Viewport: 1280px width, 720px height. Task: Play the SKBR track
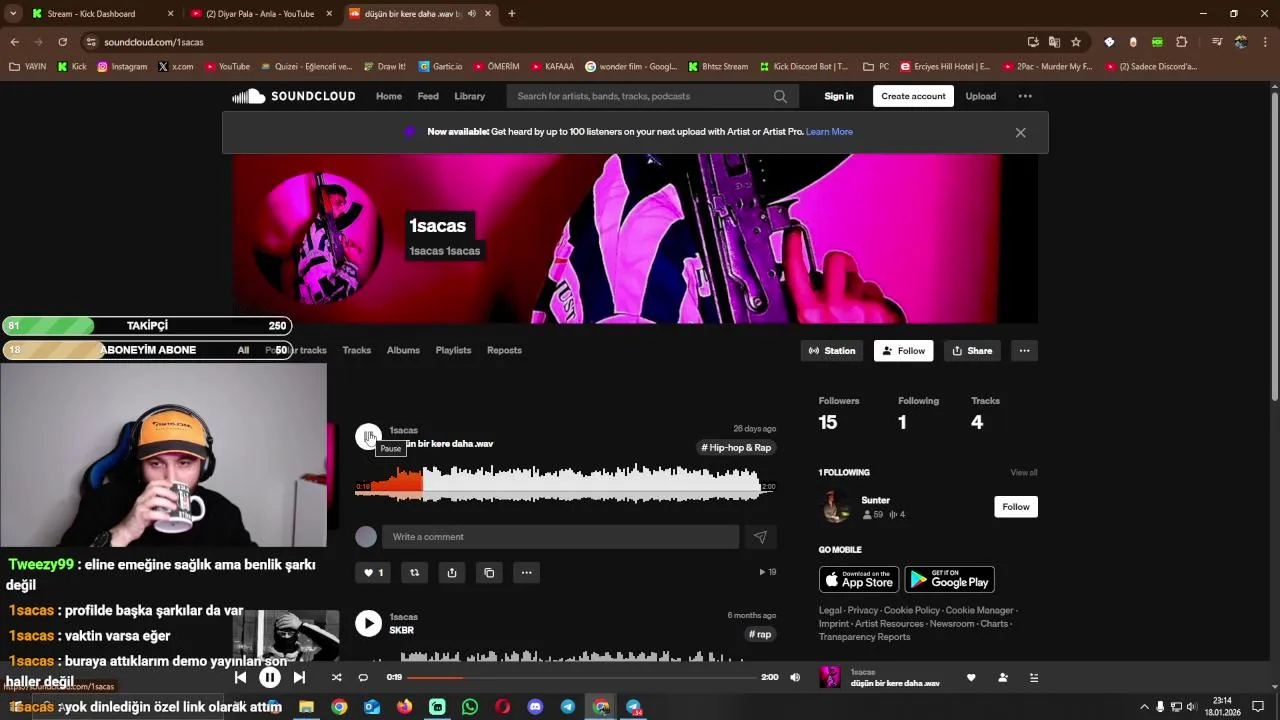[x=368, y=624]
